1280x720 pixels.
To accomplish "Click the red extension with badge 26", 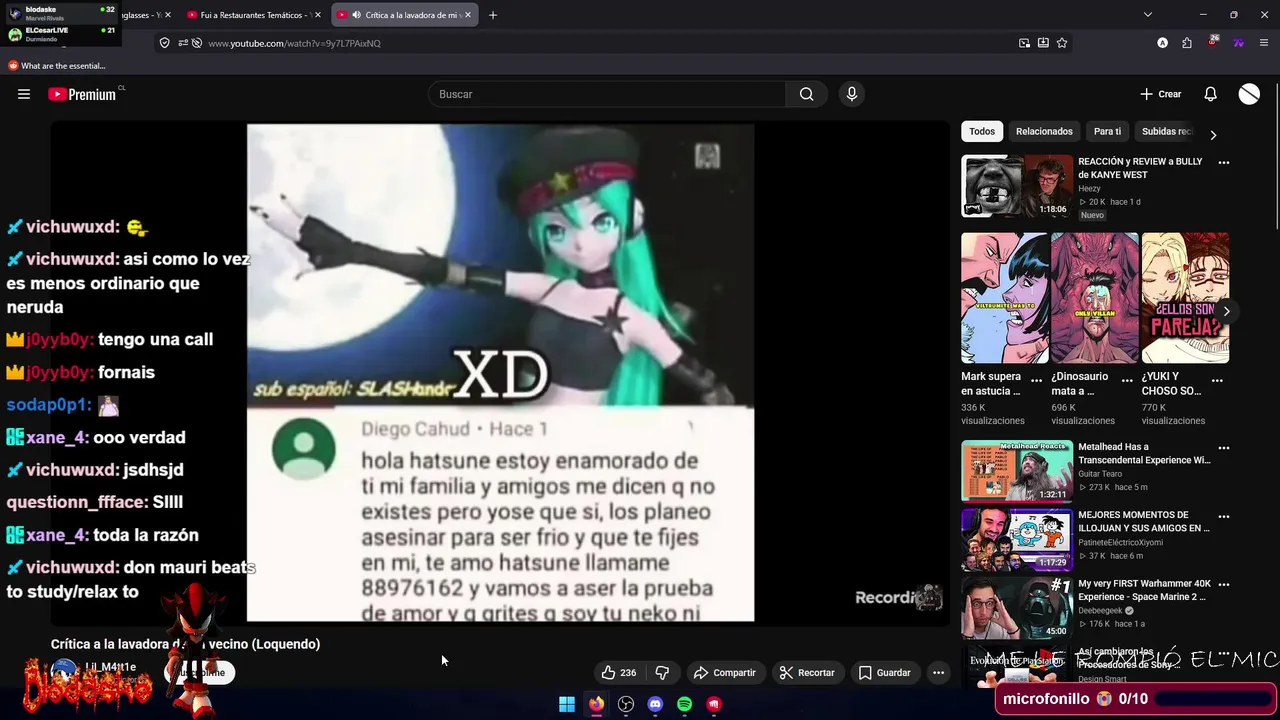I will [1213, 43].
